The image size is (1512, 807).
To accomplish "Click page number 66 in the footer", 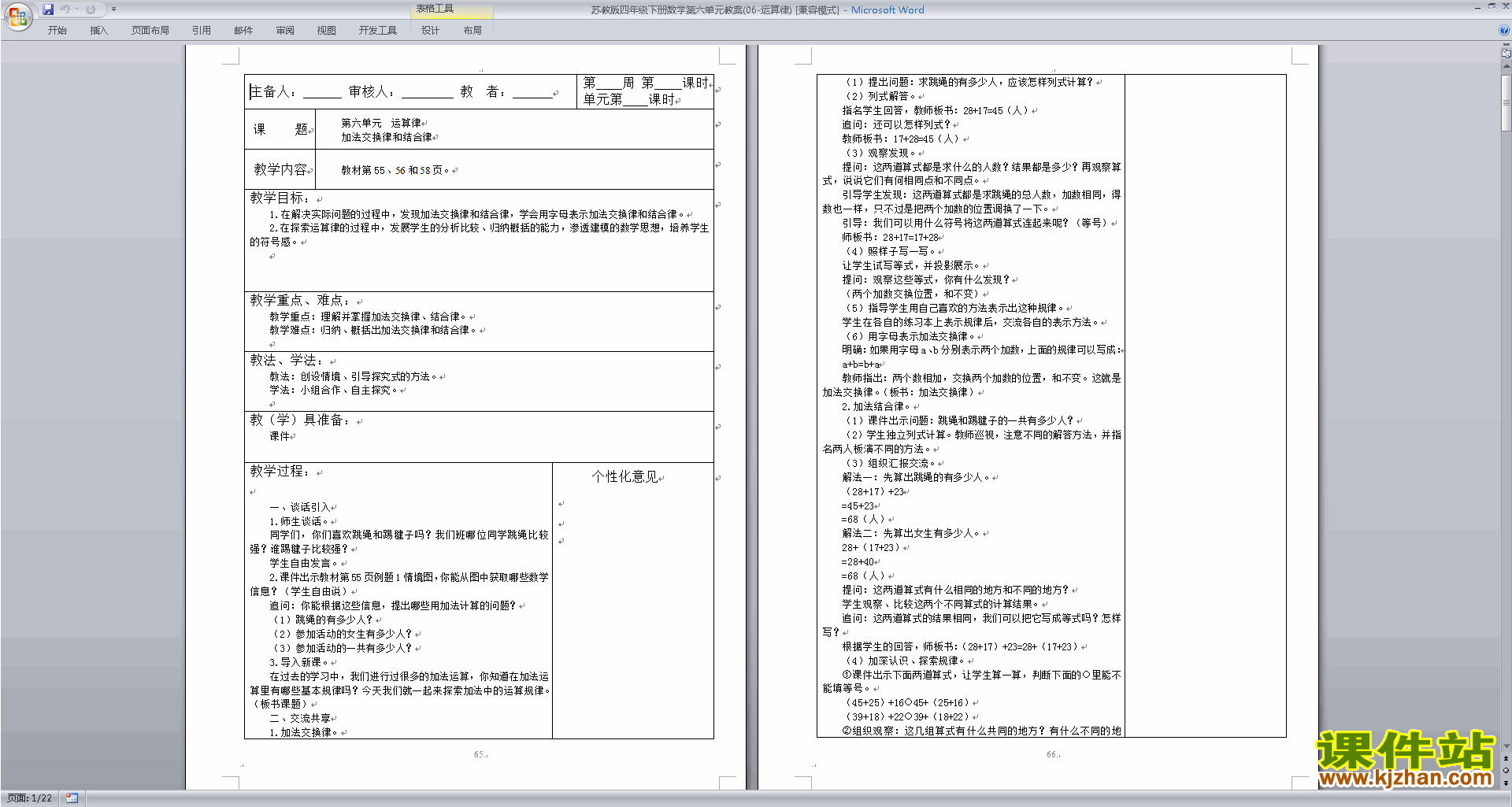I will coord(1053,754).
